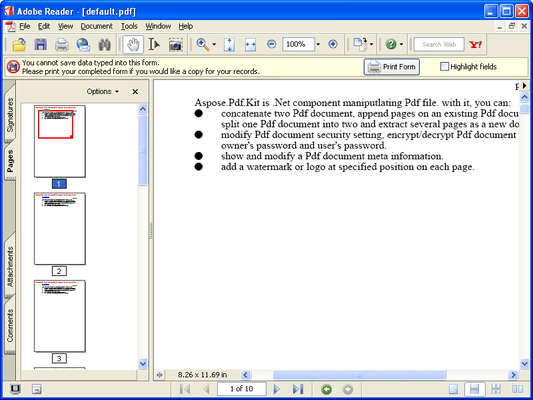This screenshot has height=400, width=533.
Task: Click the zoom percentage field showing 100%
Action: click(298, 44)
